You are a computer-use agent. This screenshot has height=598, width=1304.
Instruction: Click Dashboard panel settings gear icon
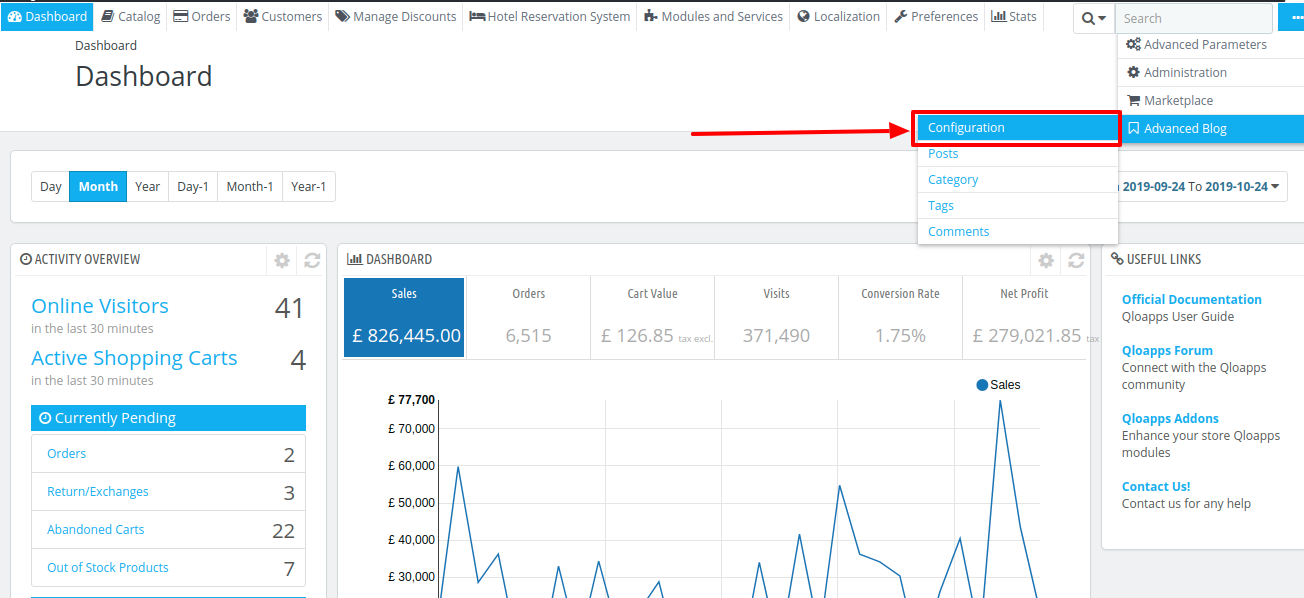click(x=1046, y=260)
